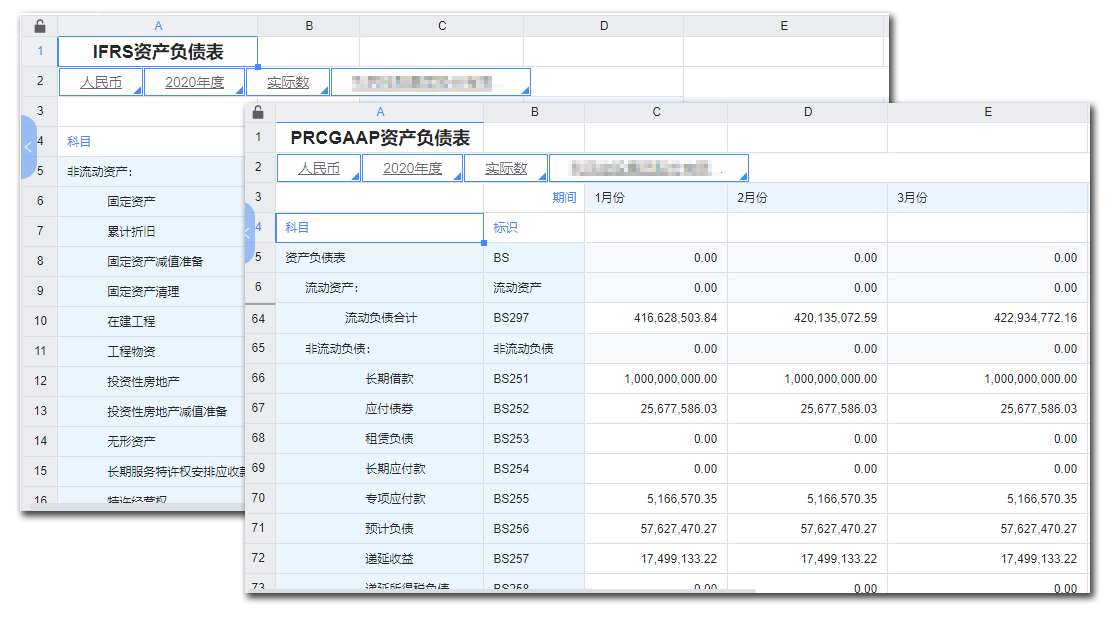The image size is (1112, 618).
Task: Select the 无形资产 row in IFRS sheet
Action: 151,441
